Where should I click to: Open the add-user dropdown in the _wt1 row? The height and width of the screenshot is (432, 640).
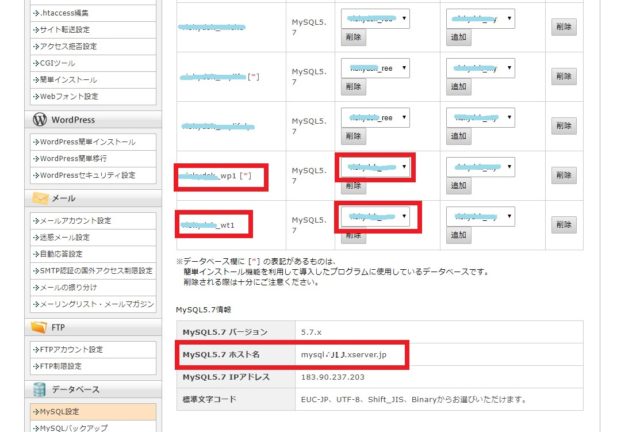[480, 216]
